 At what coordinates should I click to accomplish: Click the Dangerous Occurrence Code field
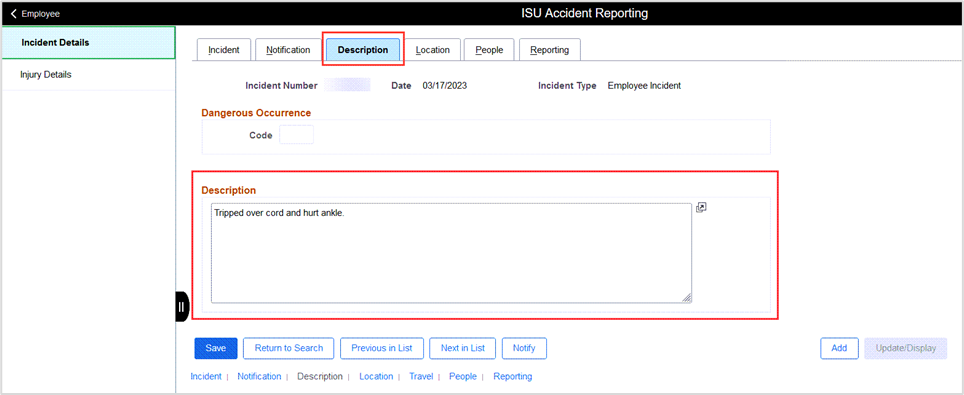(296, 135)
